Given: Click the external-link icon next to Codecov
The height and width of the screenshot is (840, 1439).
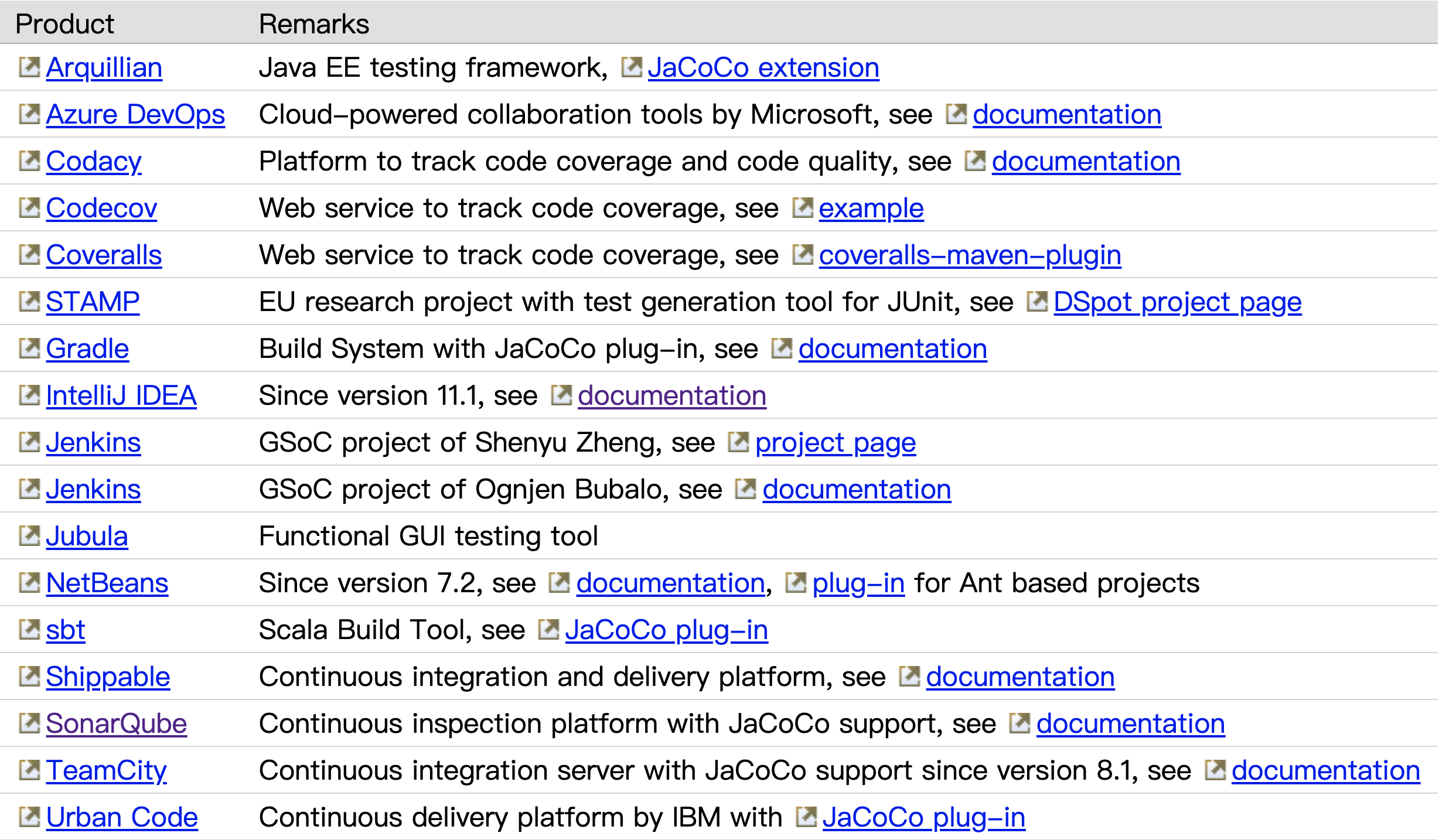Looking at the screenshot, I should 29,207.
